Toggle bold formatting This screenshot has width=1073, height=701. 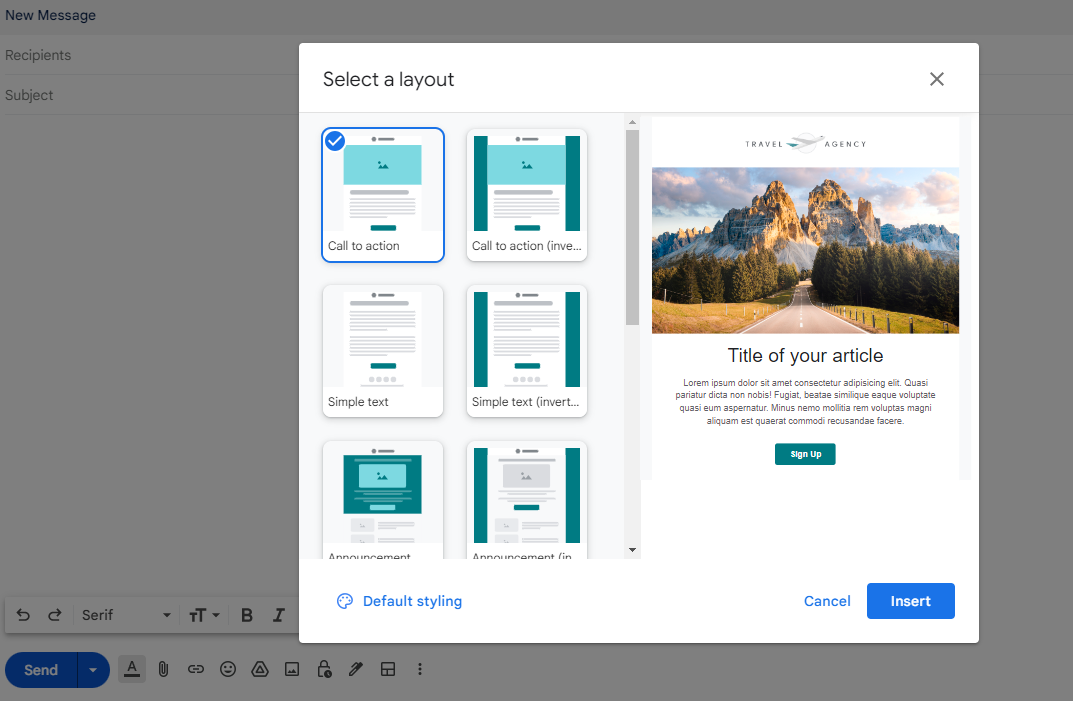247,615
